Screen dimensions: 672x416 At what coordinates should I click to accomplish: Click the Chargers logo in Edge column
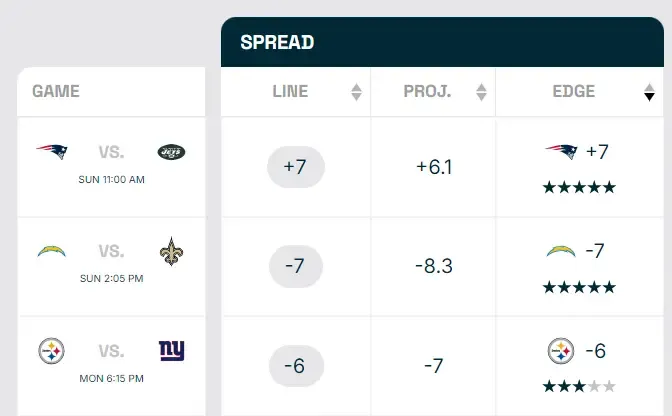pyautogui.click(x=562, y=251)
